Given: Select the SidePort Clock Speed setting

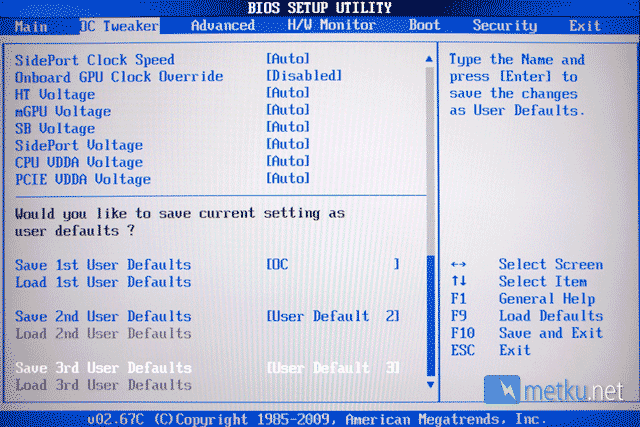Looking at the screenshot, I should click(95, 60).
